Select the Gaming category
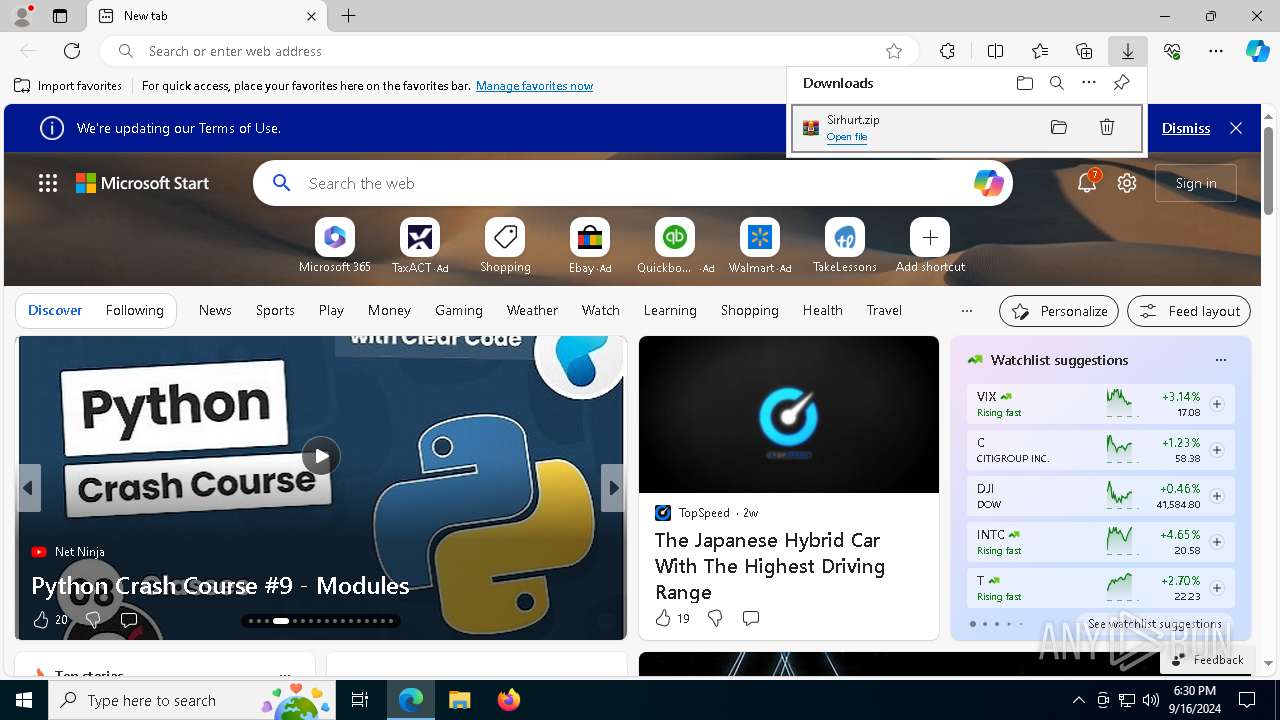The width and height of the screenshot is (1280, 720). tap(459, 311)
